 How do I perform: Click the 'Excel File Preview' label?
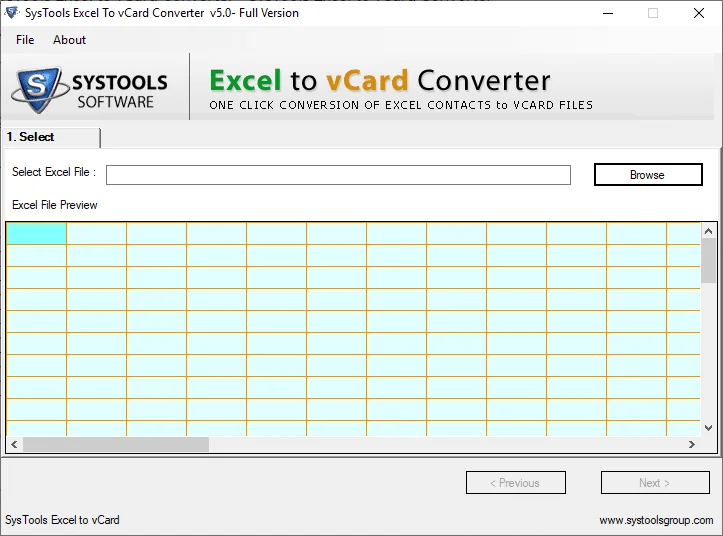coord(55,205)
